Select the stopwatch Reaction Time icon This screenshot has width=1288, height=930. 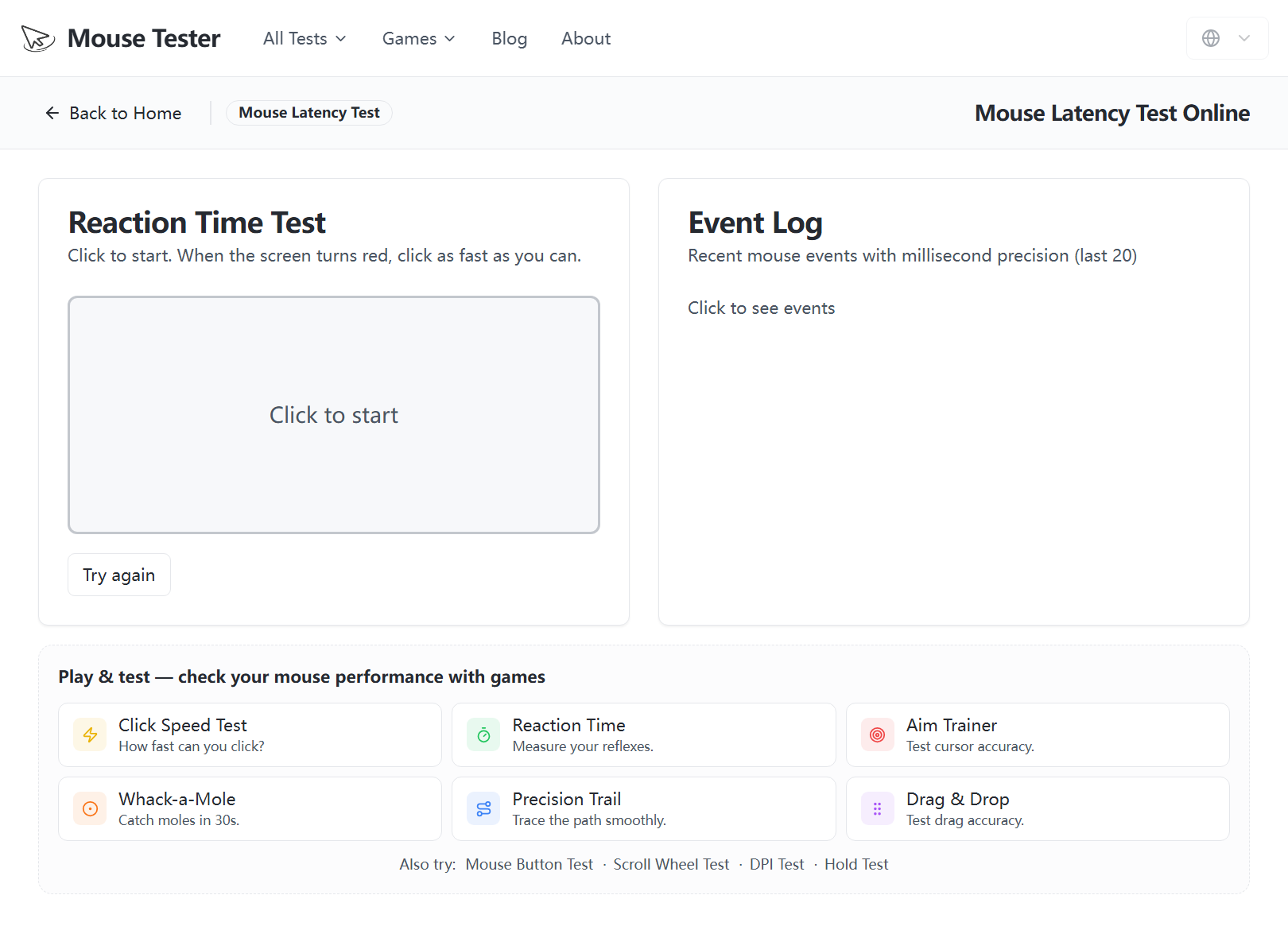click(483, 735)
